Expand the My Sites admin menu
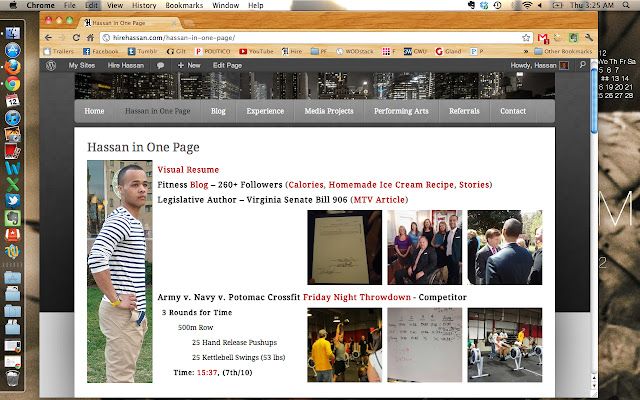640x400 pixels. [81, 65]
